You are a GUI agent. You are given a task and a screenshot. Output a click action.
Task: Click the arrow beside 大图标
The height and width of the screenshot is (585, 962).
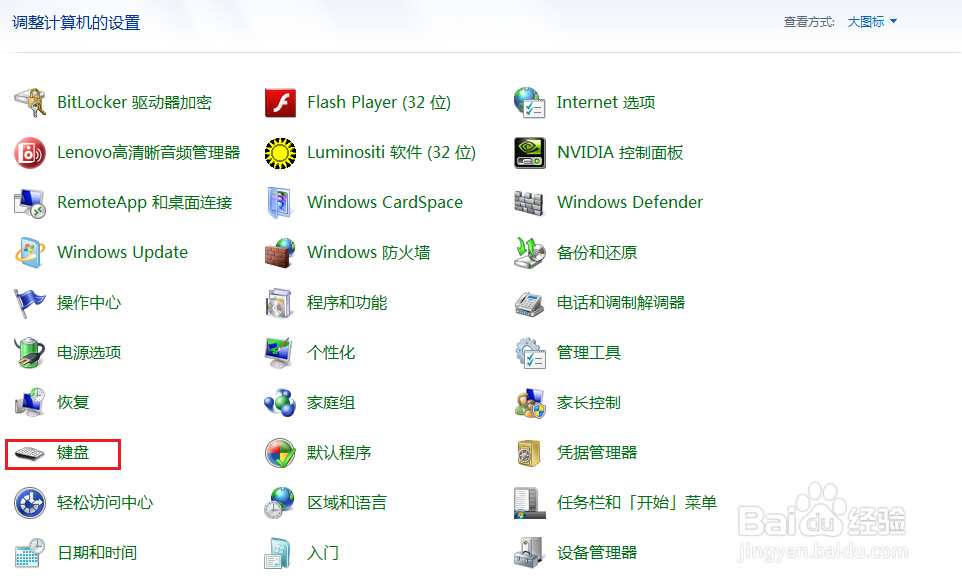tap(893, 21)
